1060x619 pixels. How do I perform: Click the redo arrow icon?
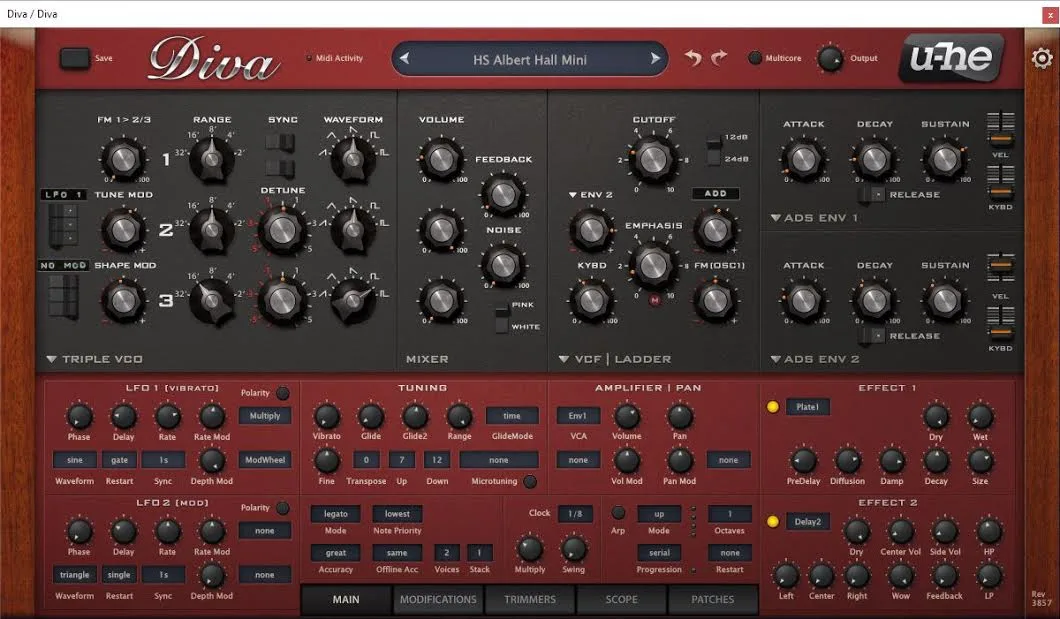tap(719, 58)
